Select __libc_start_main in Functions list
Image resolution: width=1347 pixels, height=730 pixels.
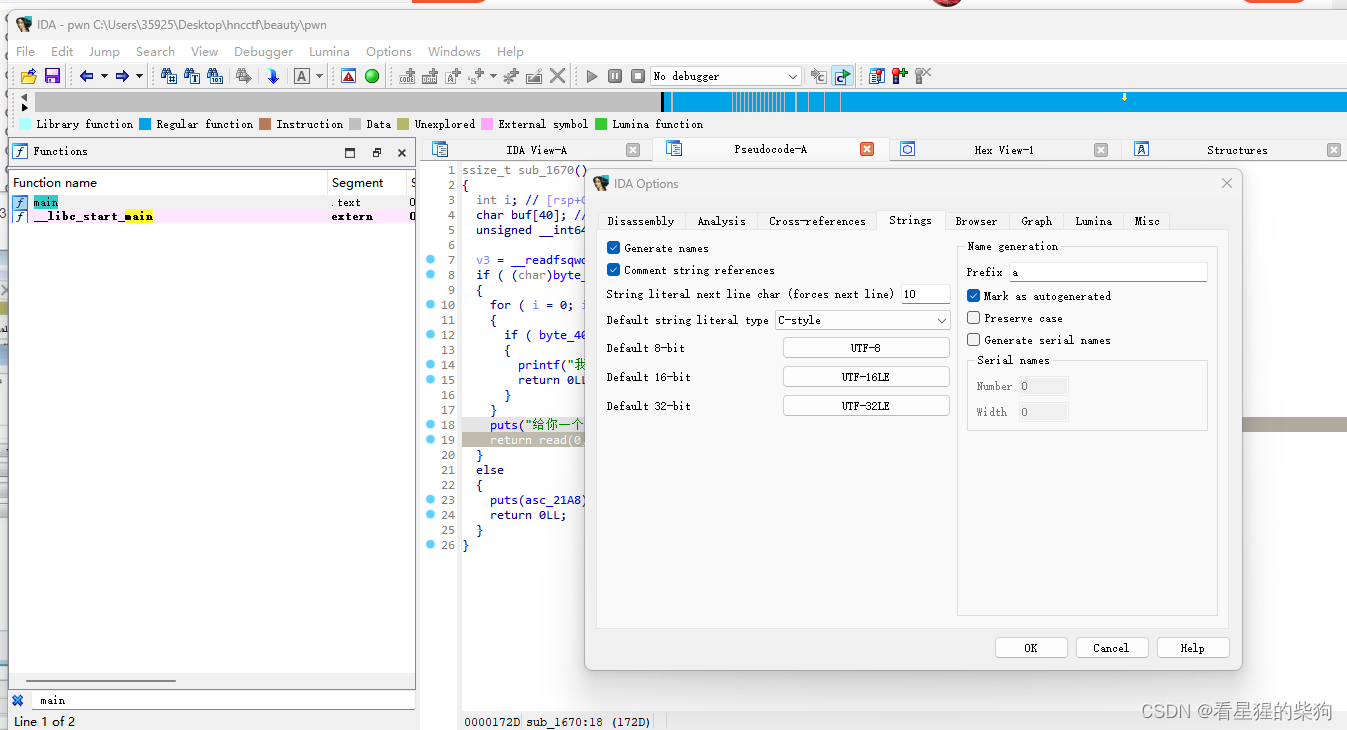pyautogui.click(x=212, y=216)
